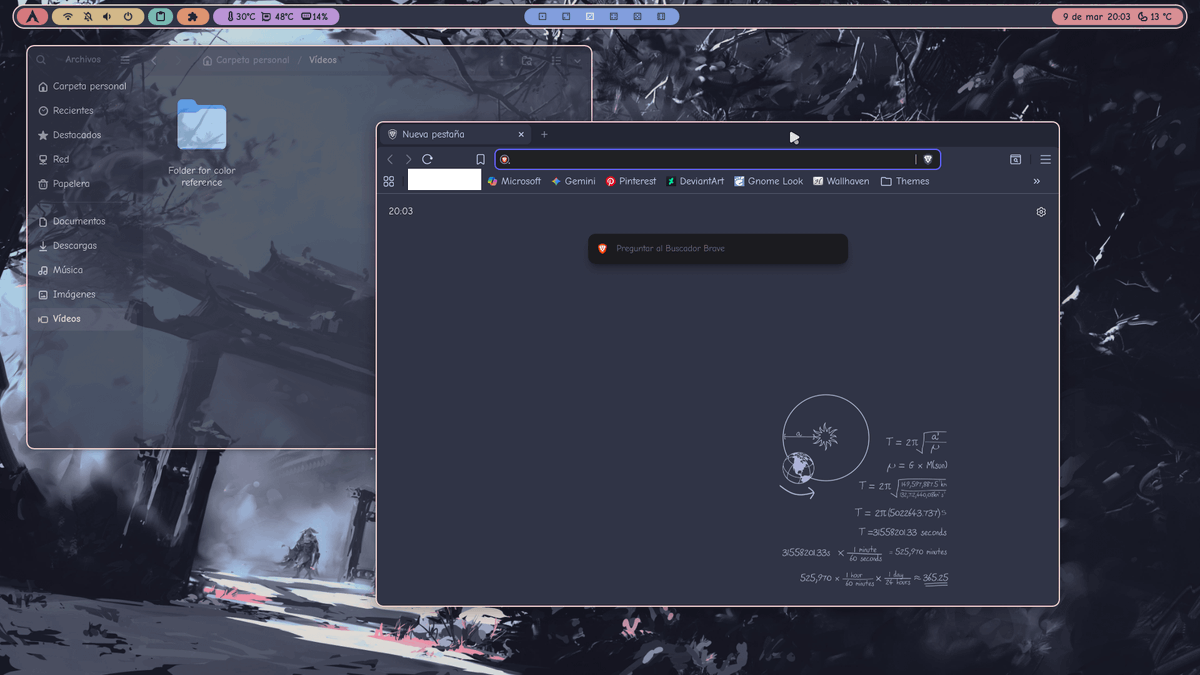Open new tab page settings gear

(x=1041, y=212)
